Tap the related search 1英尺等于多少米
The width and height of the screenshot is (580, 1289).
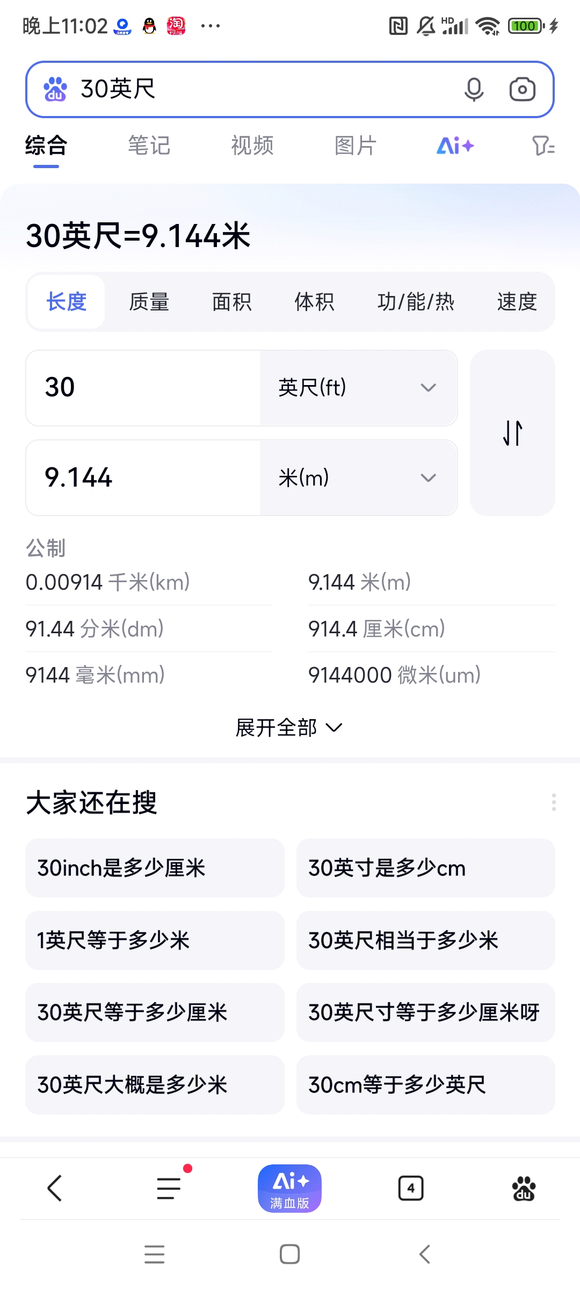point(154,940)
